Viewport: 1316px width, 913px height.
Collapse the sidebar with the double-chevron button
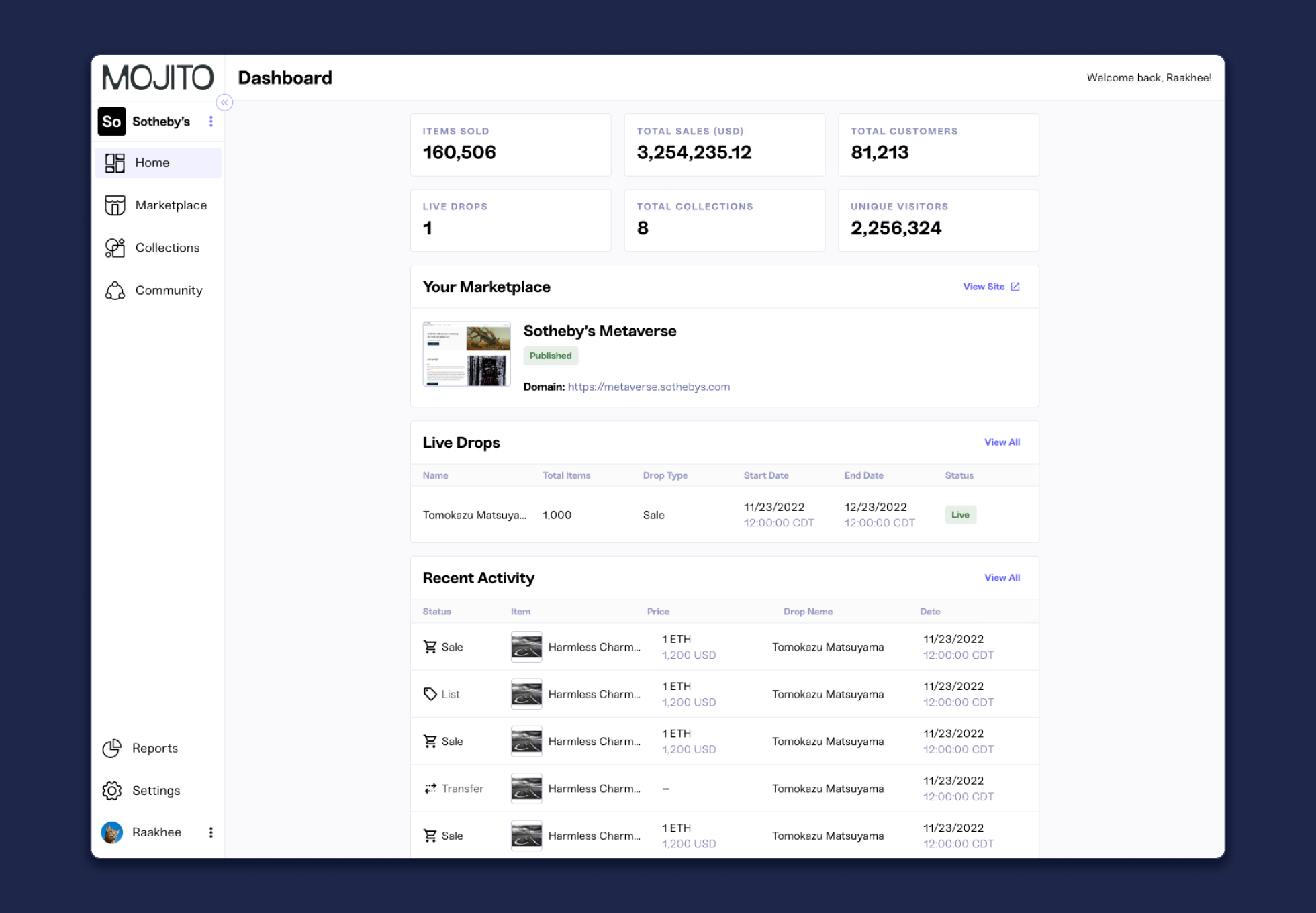[x=224, y=103]
